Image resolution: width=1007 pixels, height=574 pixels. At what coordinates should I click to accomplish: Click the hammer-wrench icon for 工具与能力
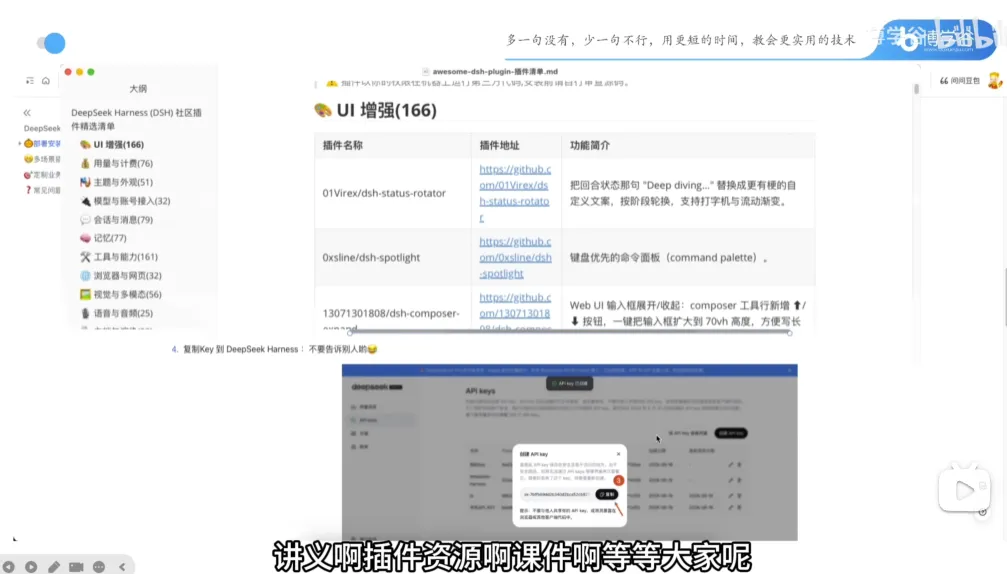[x=85, y=257]
